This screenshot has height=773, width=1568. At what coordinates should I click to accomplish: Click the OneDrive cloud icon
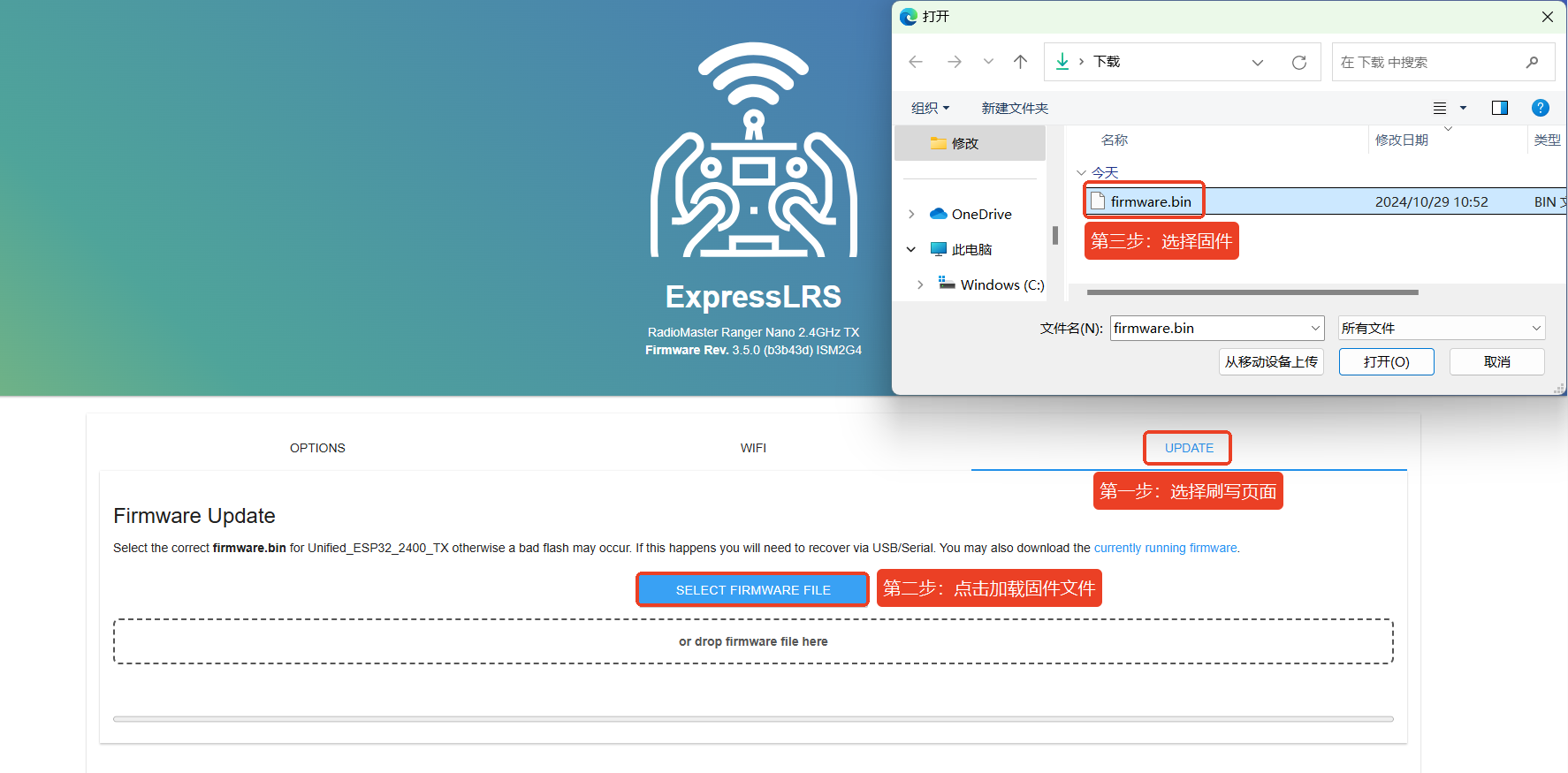click(x=939, y=214)
